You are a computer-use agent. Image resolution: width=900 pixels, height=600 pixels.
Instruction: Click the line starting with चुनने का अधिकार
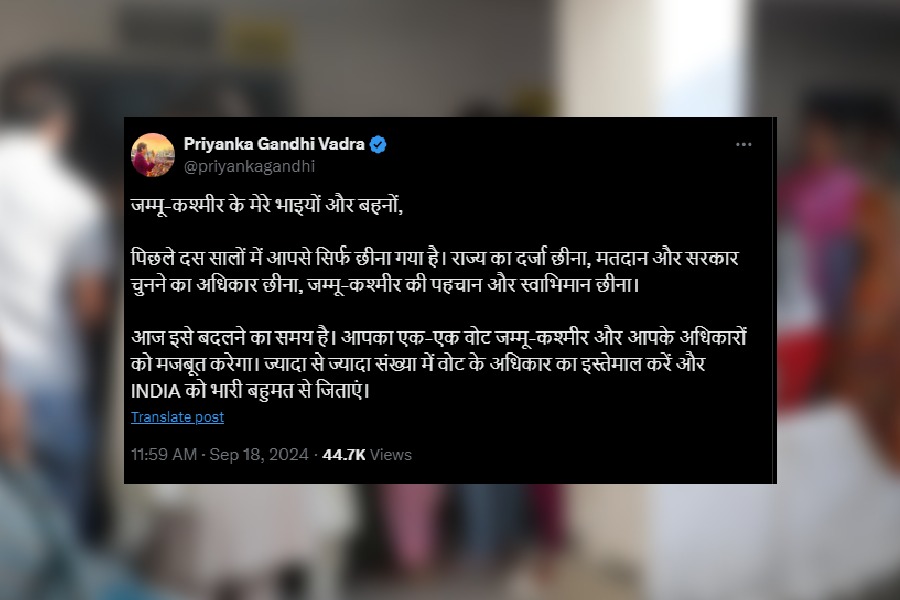pos(385,285)
